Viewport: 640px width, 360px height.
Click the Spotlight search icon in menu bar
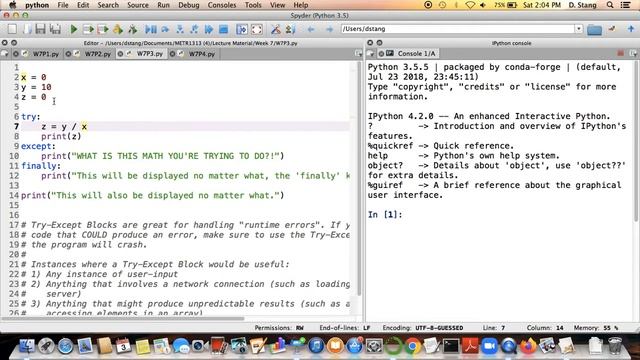610,5
